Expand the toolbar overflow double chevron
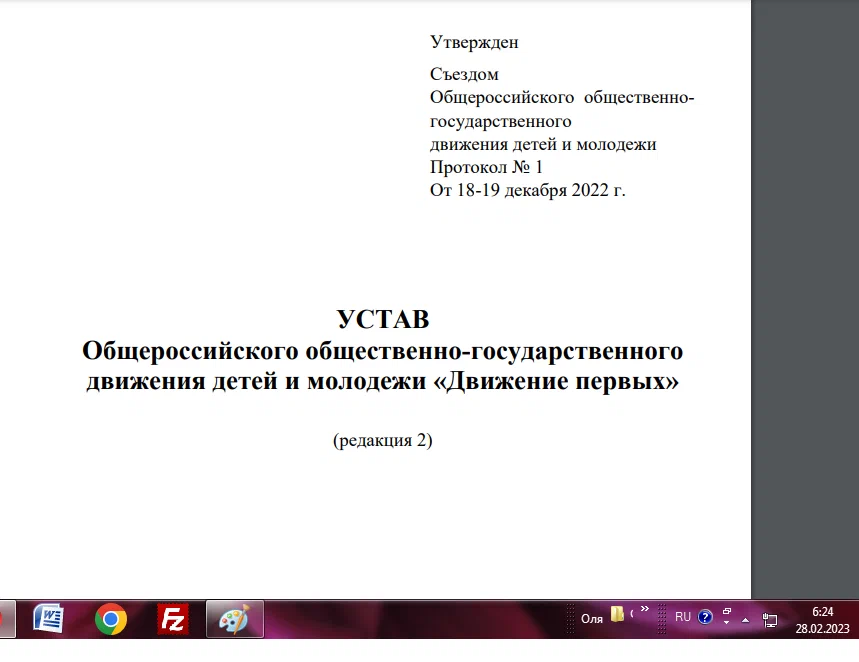Viewport: 859px width, 662px height. [645, 608]
